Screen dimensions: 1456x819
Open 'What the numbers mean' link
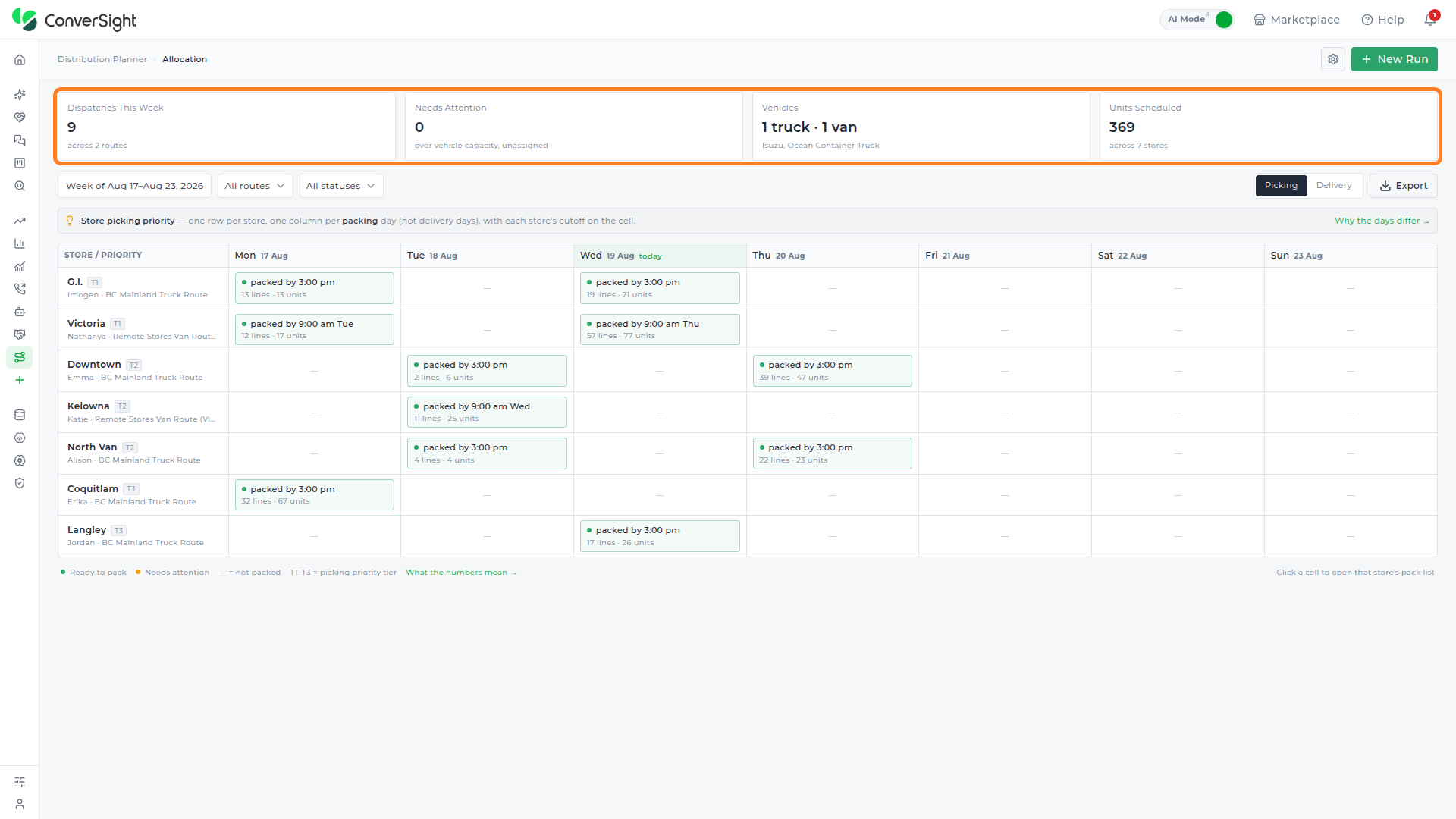tap(461, 573)
